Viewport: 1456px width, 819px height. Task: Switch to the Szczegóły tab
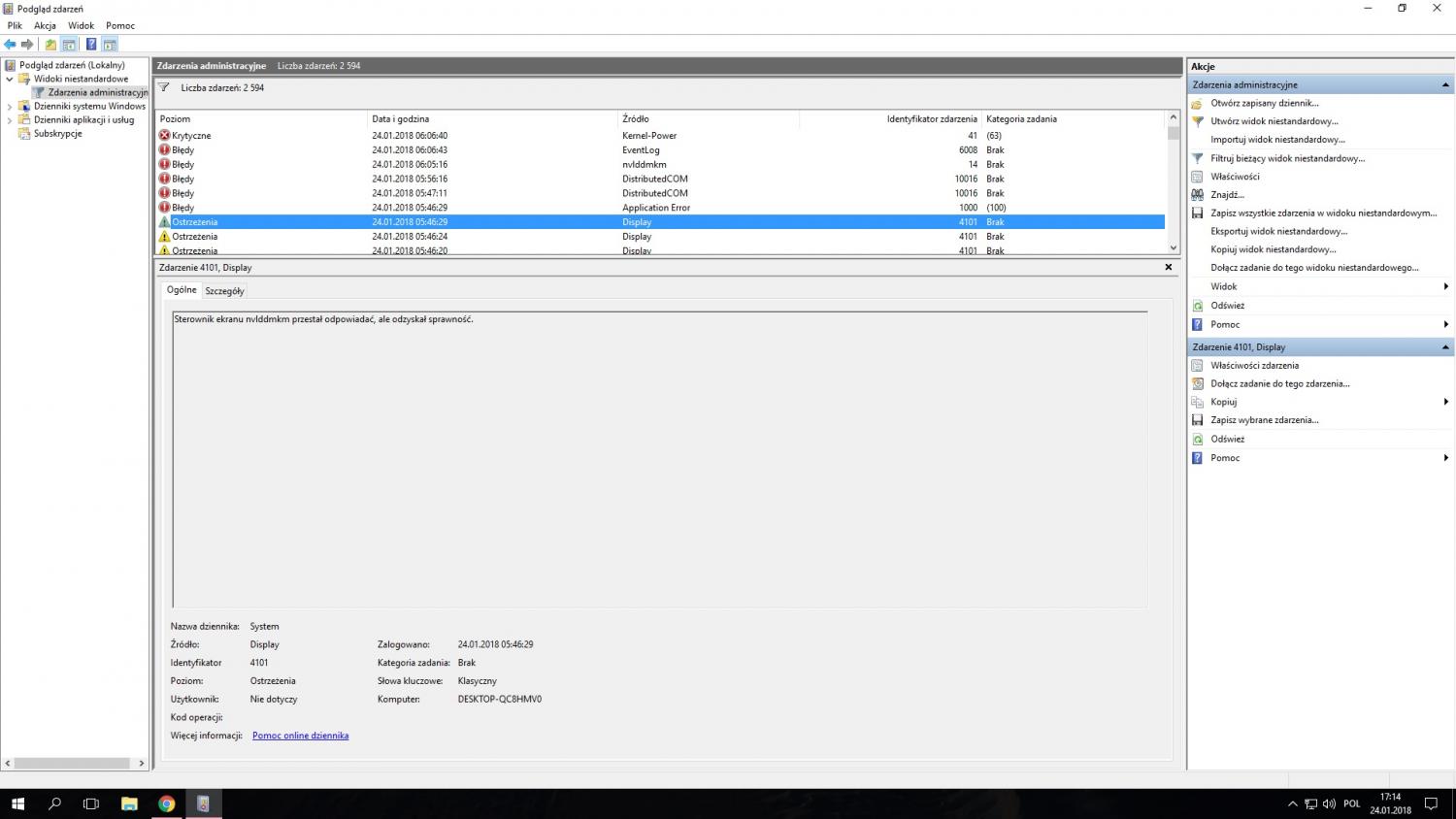[224, 291]
